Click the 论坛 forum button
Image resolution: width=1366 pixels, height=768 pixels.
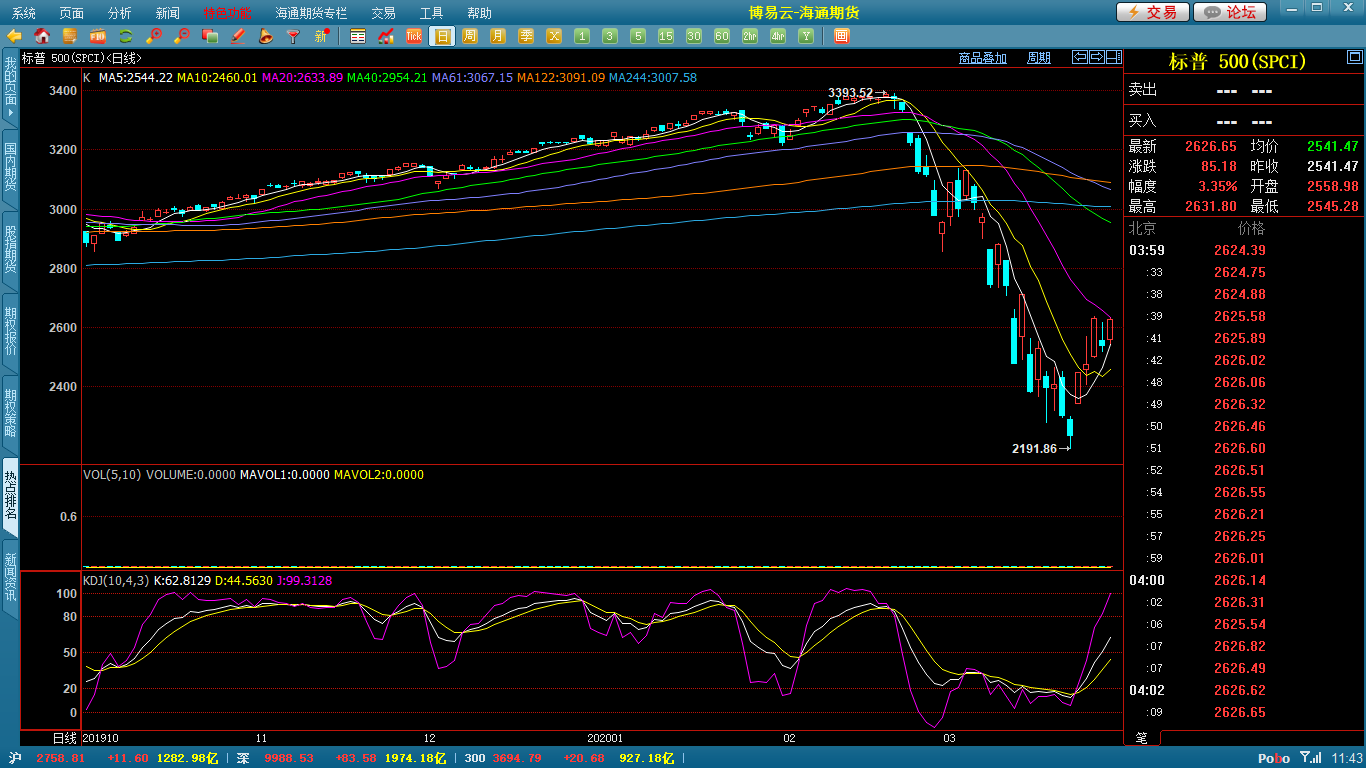(1230, 12)
